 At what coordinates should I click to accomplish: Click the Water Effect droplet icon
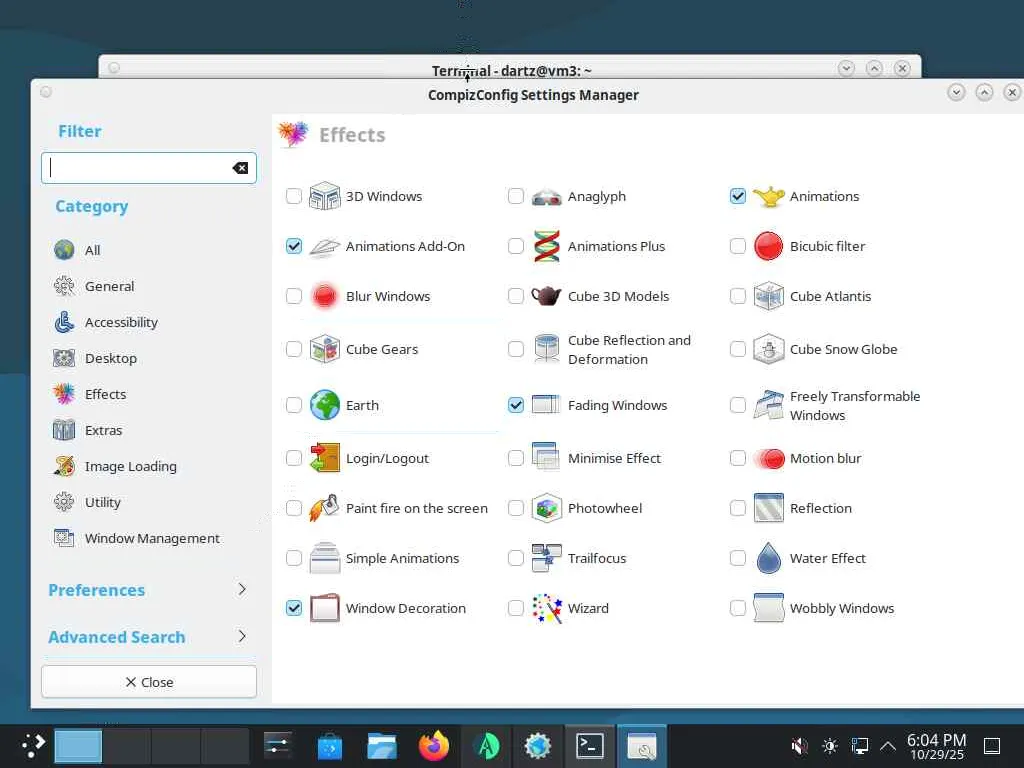(769, 558)
